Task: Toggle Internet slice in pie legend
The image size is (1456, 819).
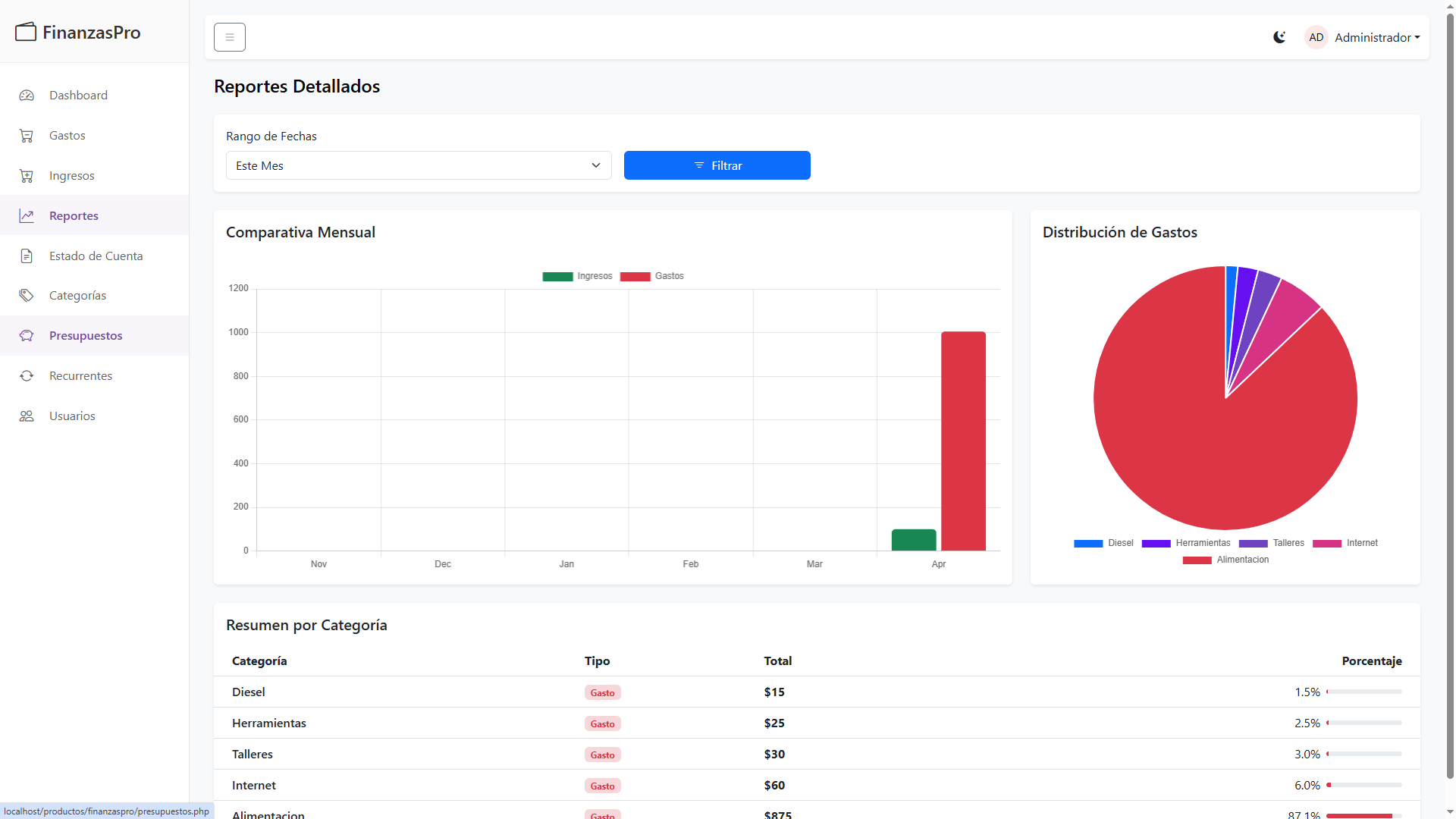Action: (1345, 543)
